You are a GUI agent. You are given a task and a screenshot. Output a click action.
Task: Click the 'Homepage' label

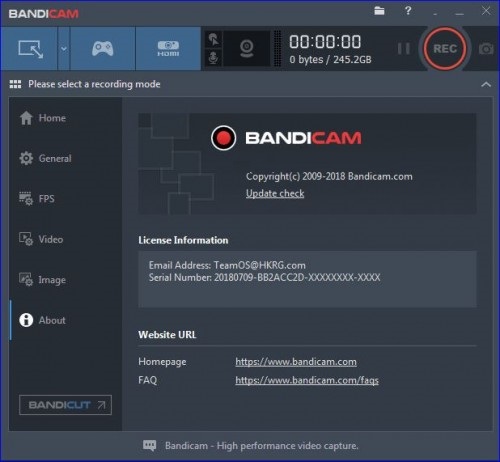point(162,362)
